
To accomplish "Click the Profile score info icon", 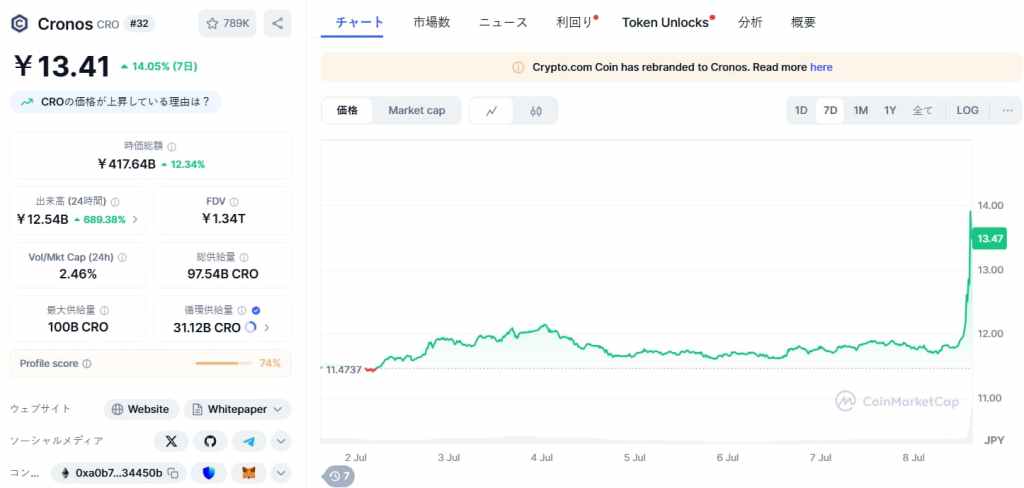I will [x=87, y=363].
